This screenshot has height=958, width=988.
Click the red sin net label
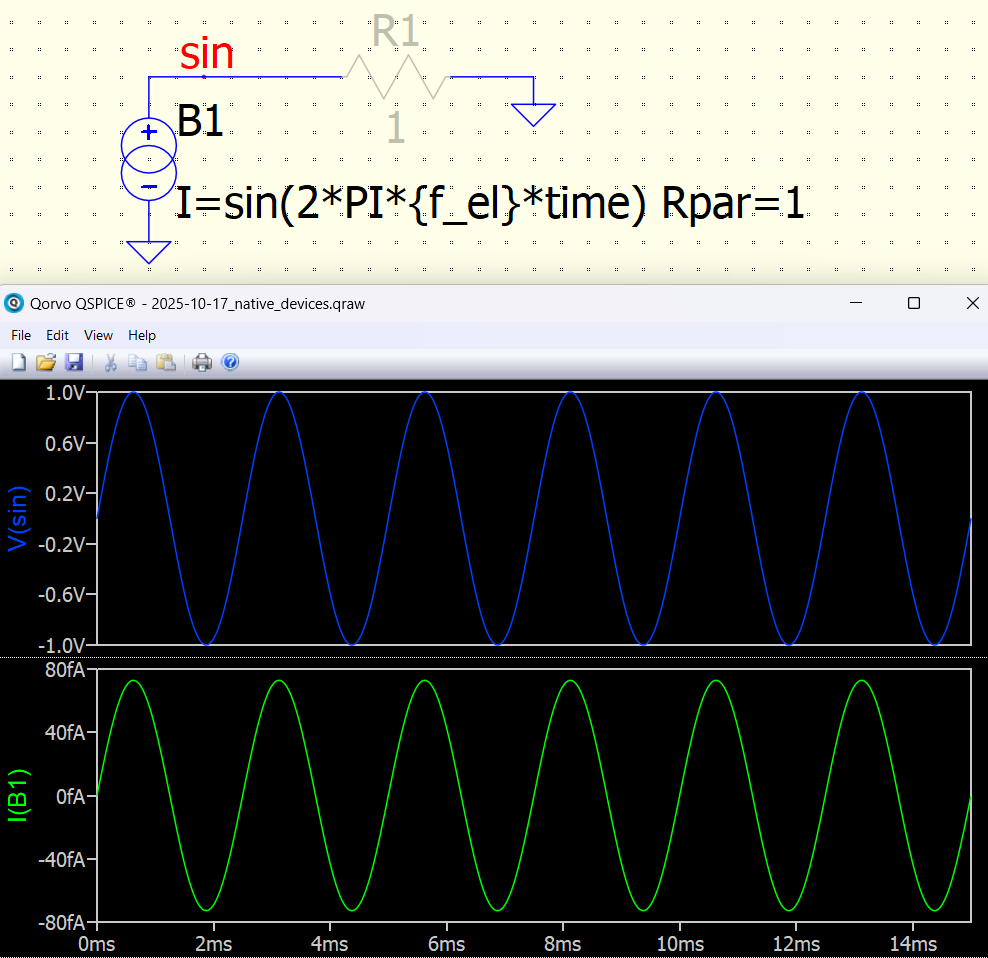coord(207,54)
